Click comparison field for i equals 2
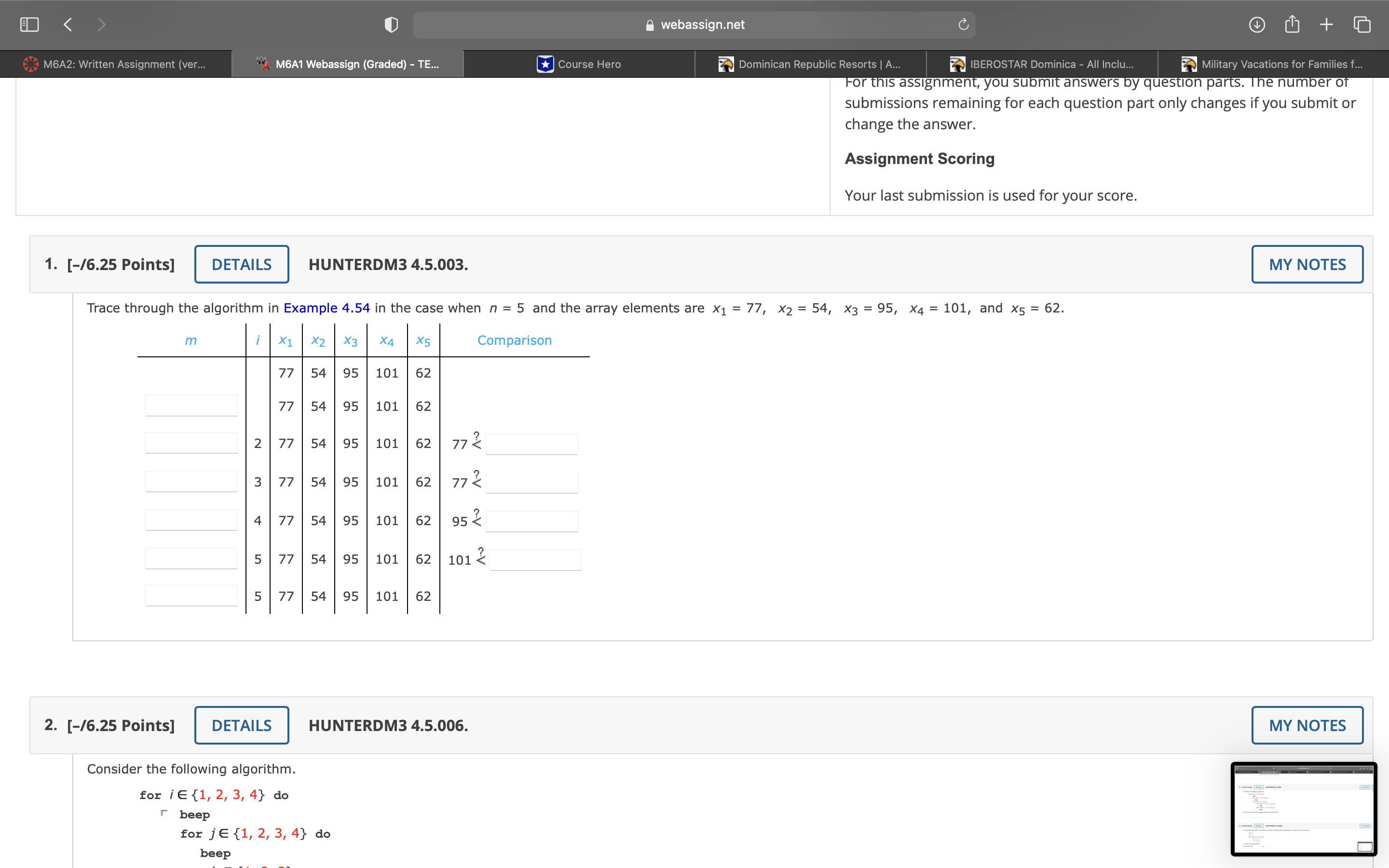Viewport: 1389px width, 868px height. (531, 444)
